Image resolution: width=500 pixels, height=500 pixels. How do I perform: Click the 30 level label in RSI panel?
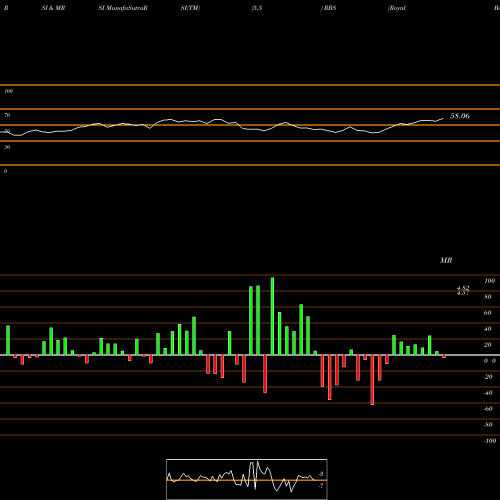click(x=7, y=147)
